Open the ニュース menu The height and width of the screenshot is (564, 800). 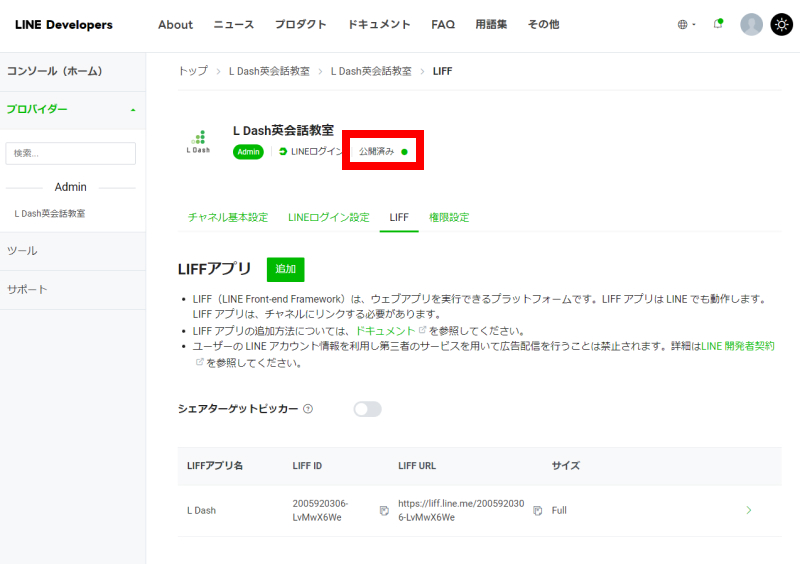click(x=234, y=24)
